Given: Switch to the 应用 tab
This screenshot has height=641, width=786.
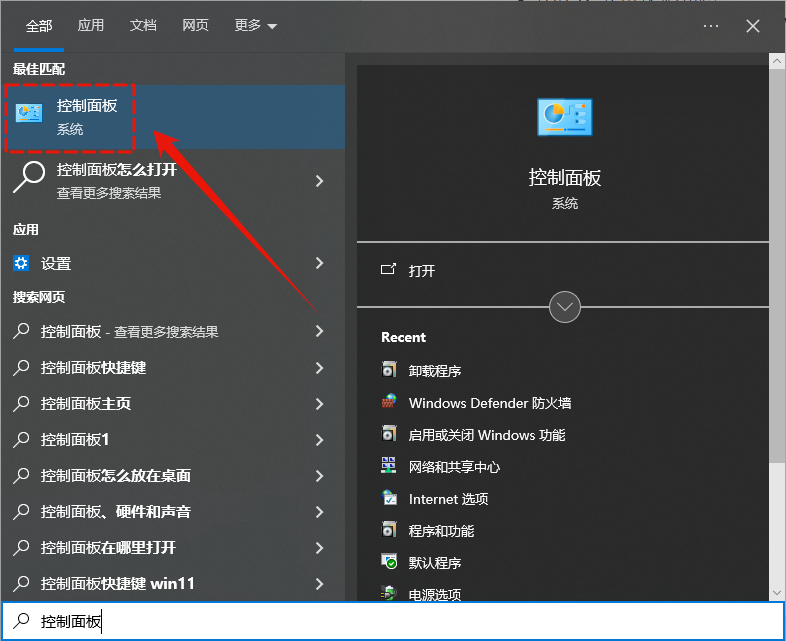Looking at the screenshot, I should [91, 25].
